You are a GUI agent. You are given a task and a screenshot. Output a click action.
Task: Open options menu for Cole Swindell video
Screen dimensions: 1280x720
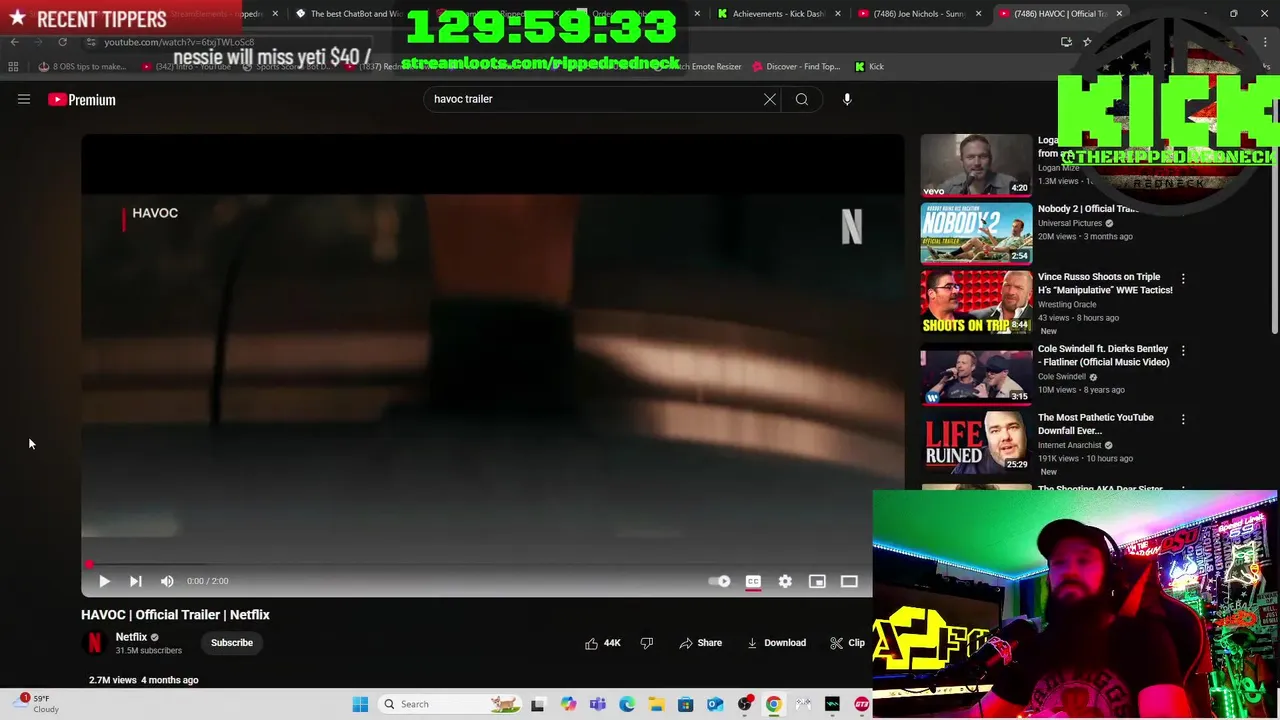click(x=1183, y=351)
